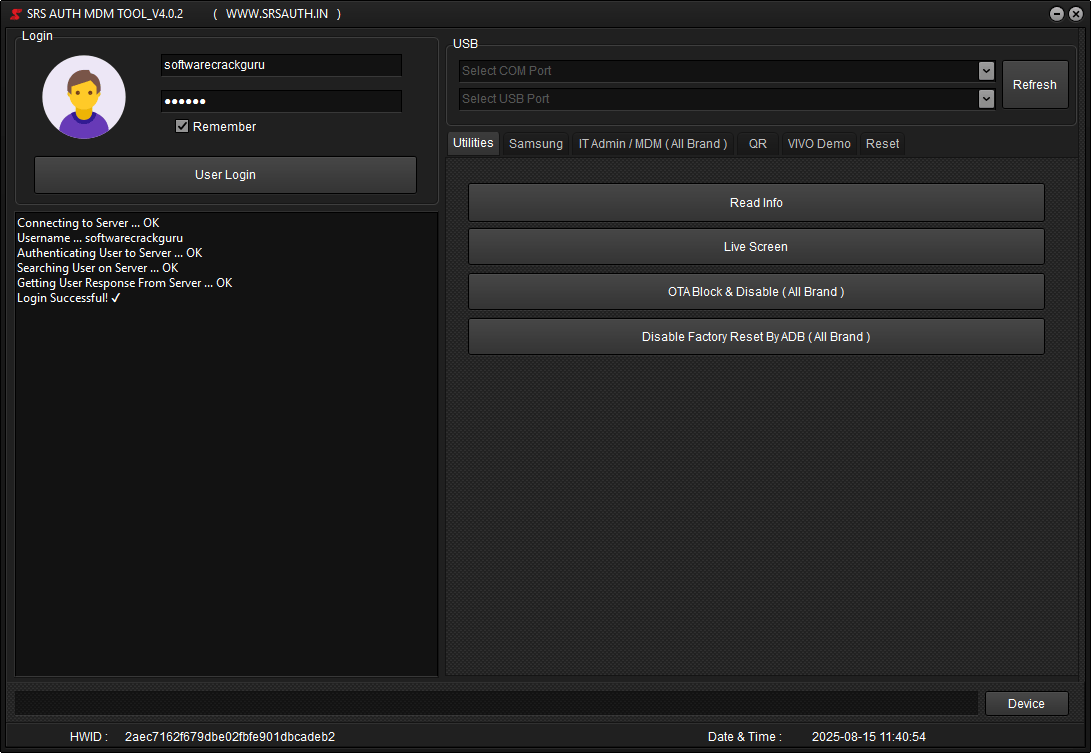Expand the COM Port list via its arrow
1091x753 pixels.
click(986, 70)
